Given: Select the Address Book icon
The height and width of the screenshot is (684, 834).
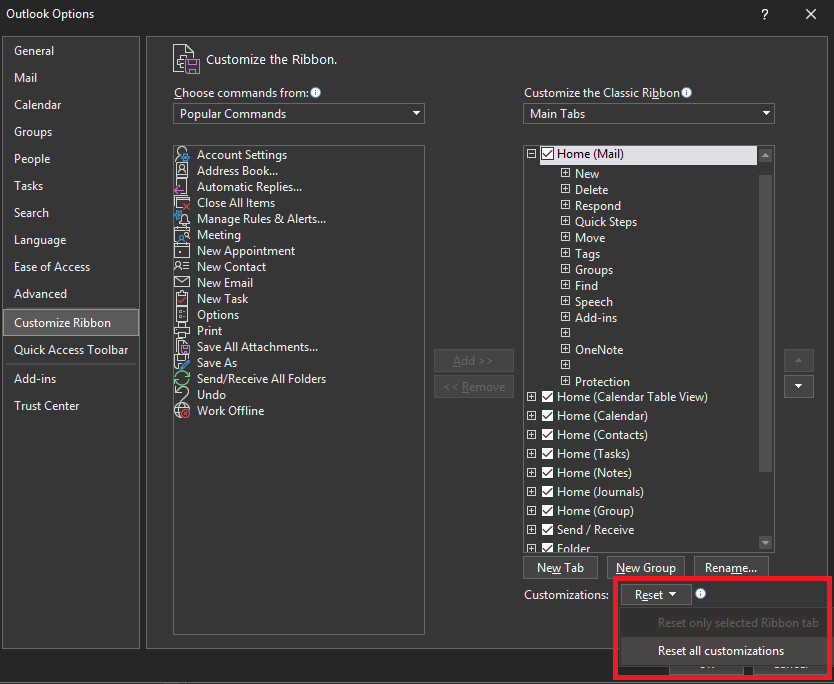Looking at the screenshot, I should click(x=182, y=171).
